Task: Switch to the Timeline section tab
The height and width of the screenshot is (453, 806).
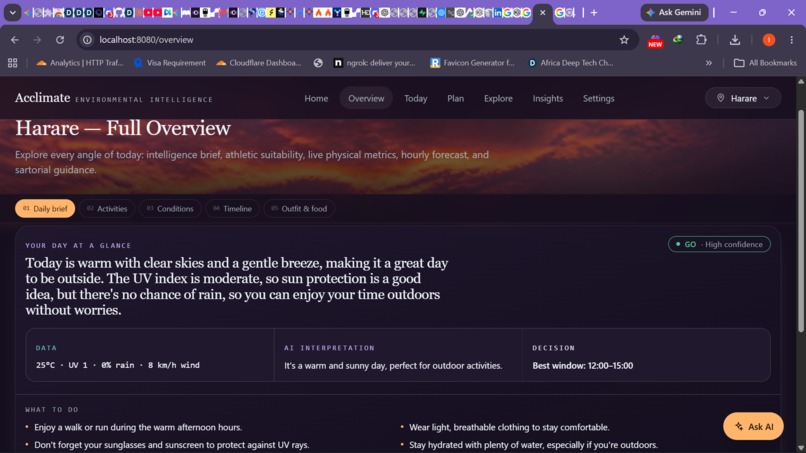Action: coord(232,208)
